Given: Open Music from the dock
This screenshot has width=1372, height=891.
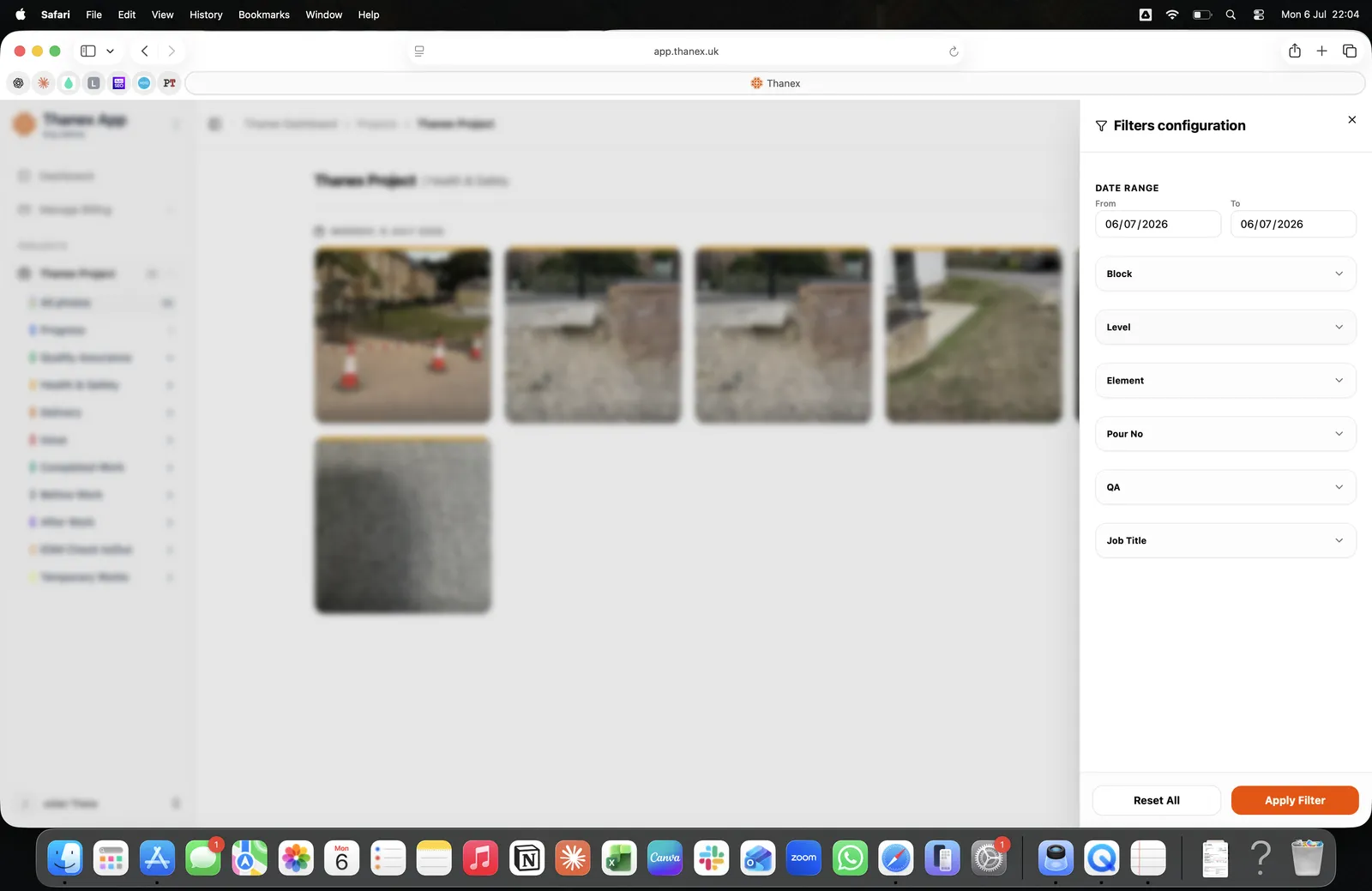Looking at the screenshot, I should click(x=480, y=858).
